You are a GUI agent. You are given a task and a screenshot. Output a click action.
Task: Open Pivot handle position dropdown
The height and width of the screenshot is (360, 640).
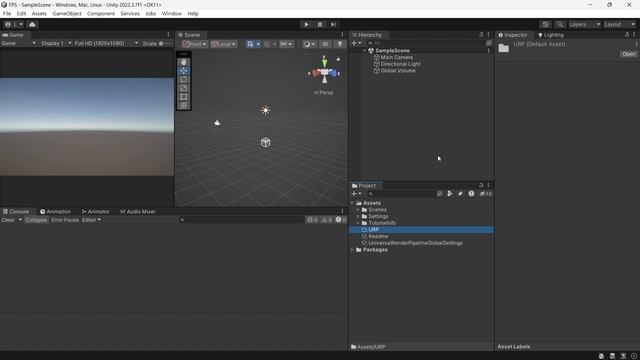tap(194, 44)
